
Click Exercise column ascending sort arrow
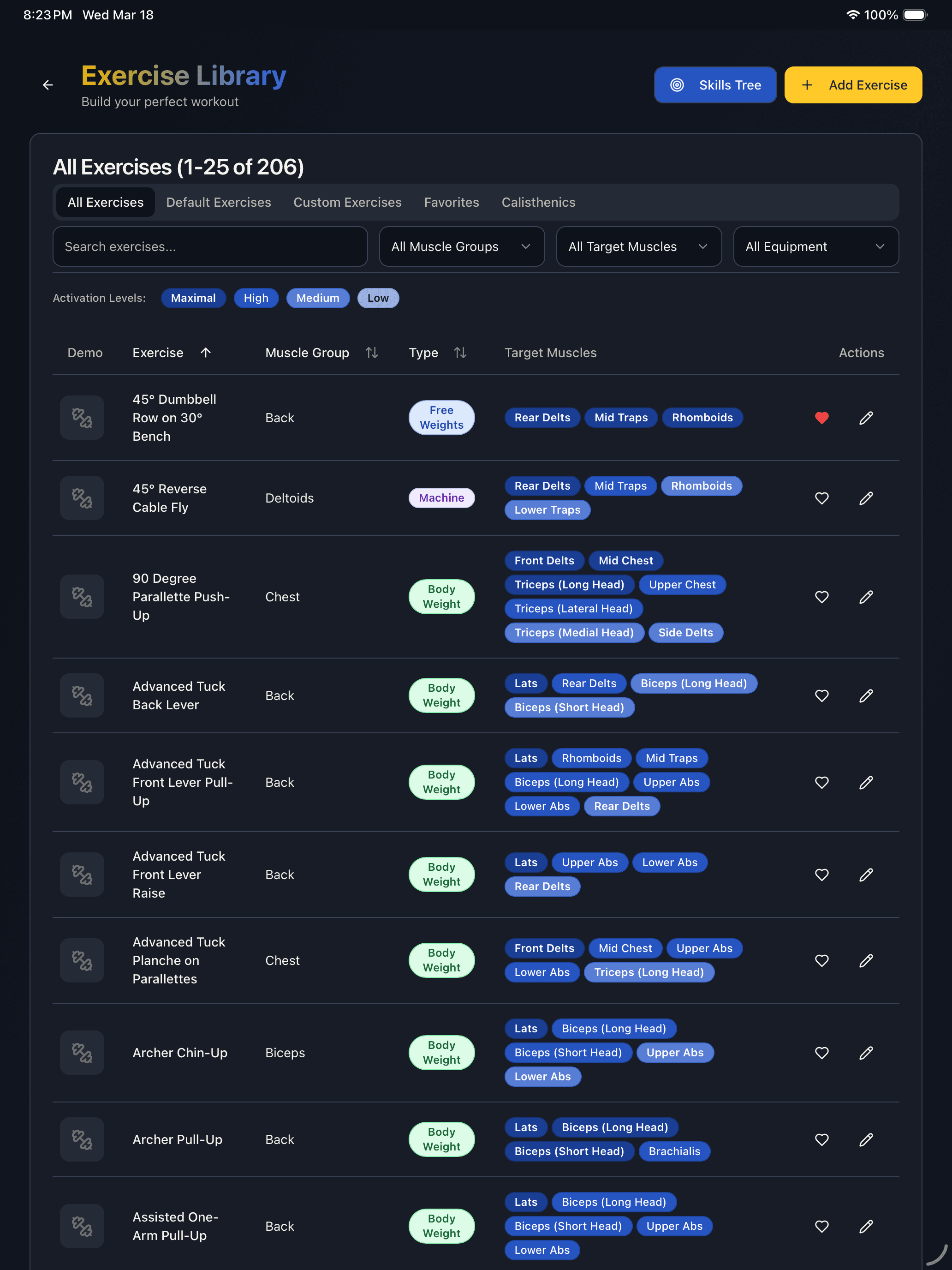[205, 353]
